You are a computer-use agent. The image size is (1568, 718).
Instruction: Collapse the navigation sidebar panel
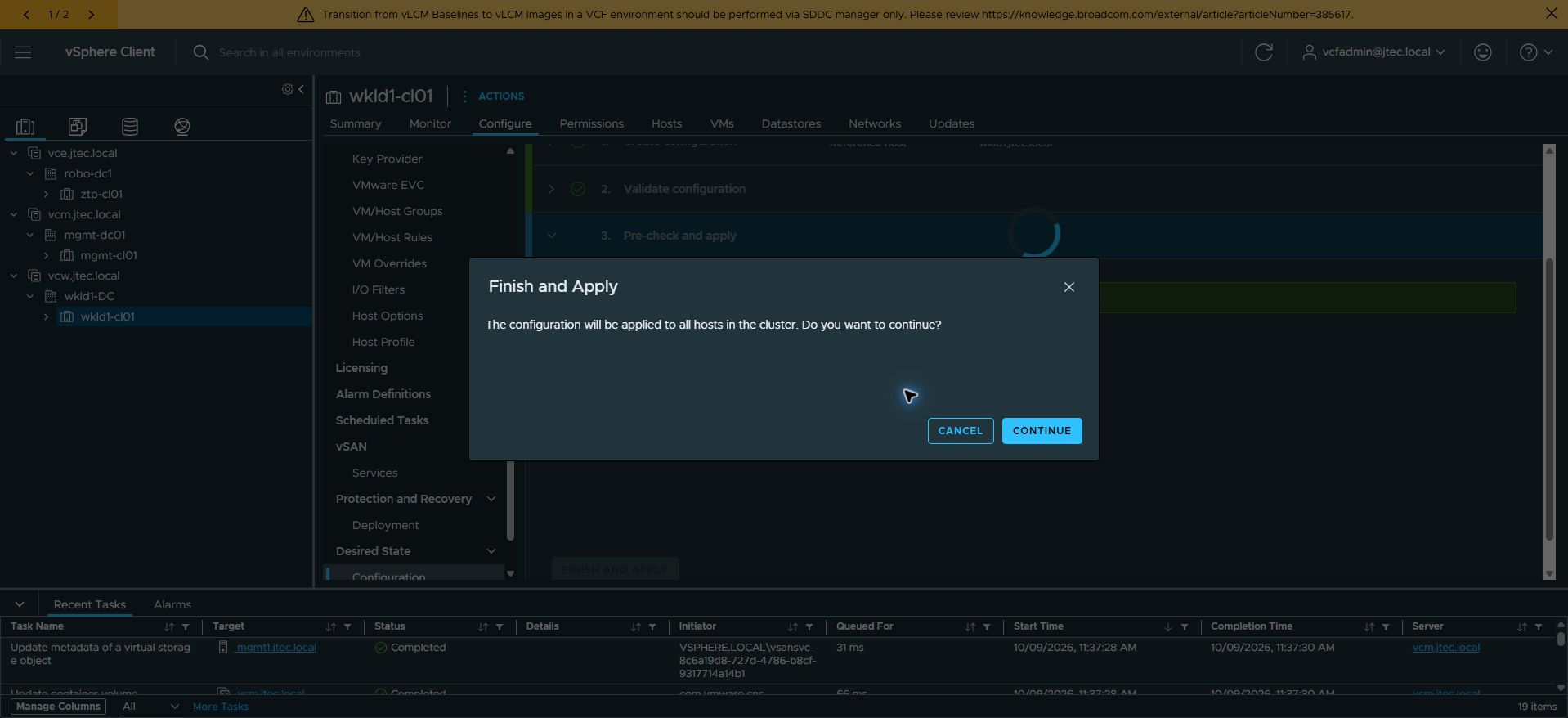(302, 89)
